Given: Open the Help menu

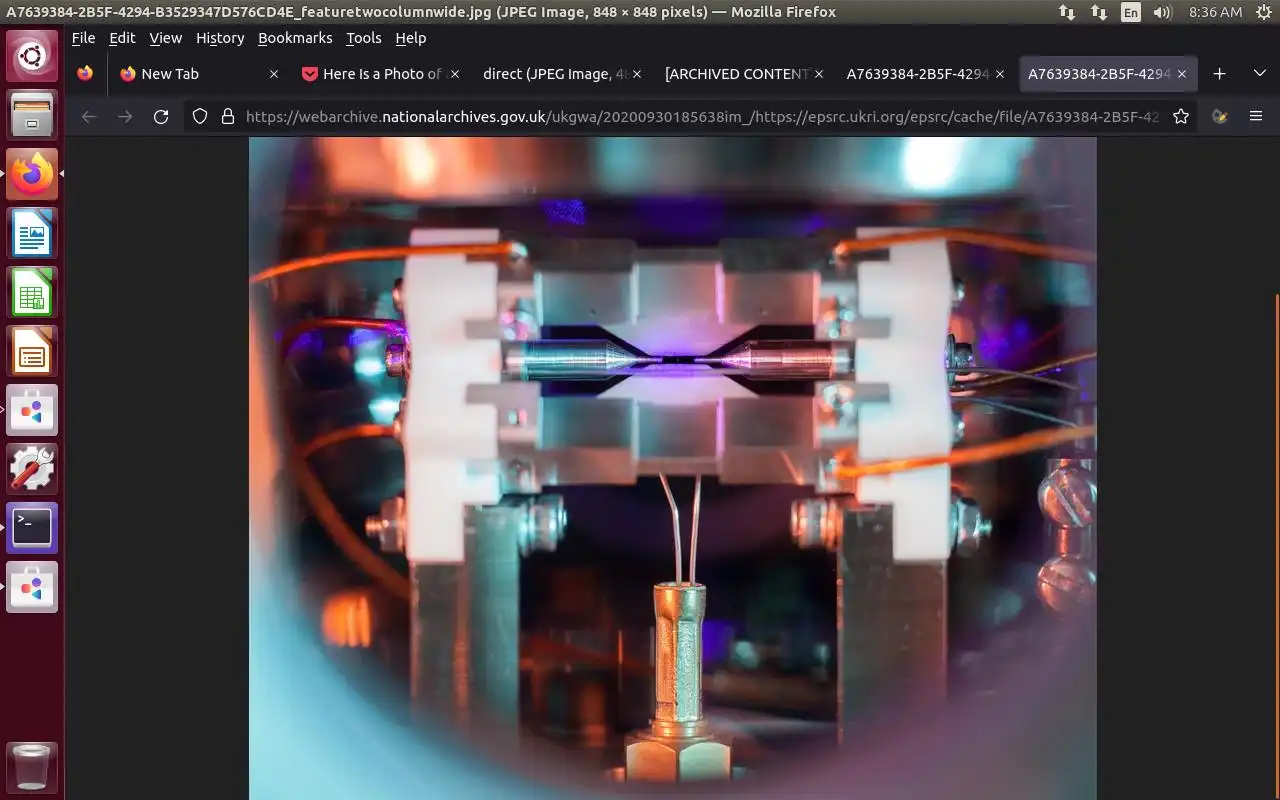Looking at the screenshot, I should 411,38.
